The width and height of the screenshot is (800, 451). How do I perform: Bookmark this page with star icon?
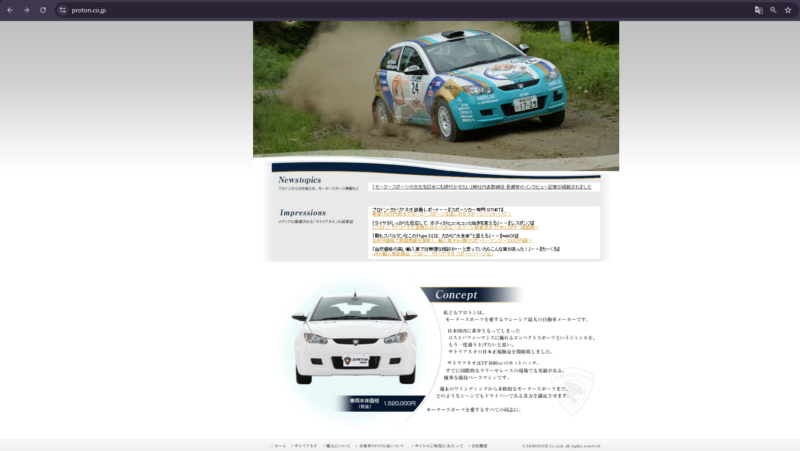point(788,9)
